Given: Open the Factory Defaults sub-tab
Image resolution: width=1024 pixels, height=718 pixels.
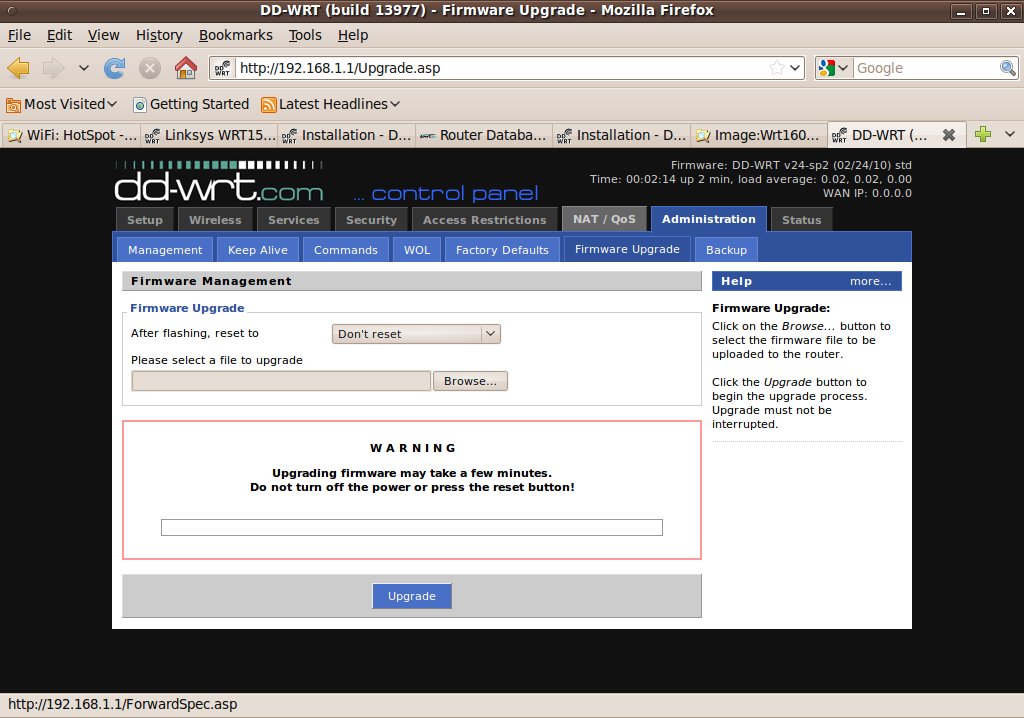Looking at the screenshot, I should tap(502, 250).
